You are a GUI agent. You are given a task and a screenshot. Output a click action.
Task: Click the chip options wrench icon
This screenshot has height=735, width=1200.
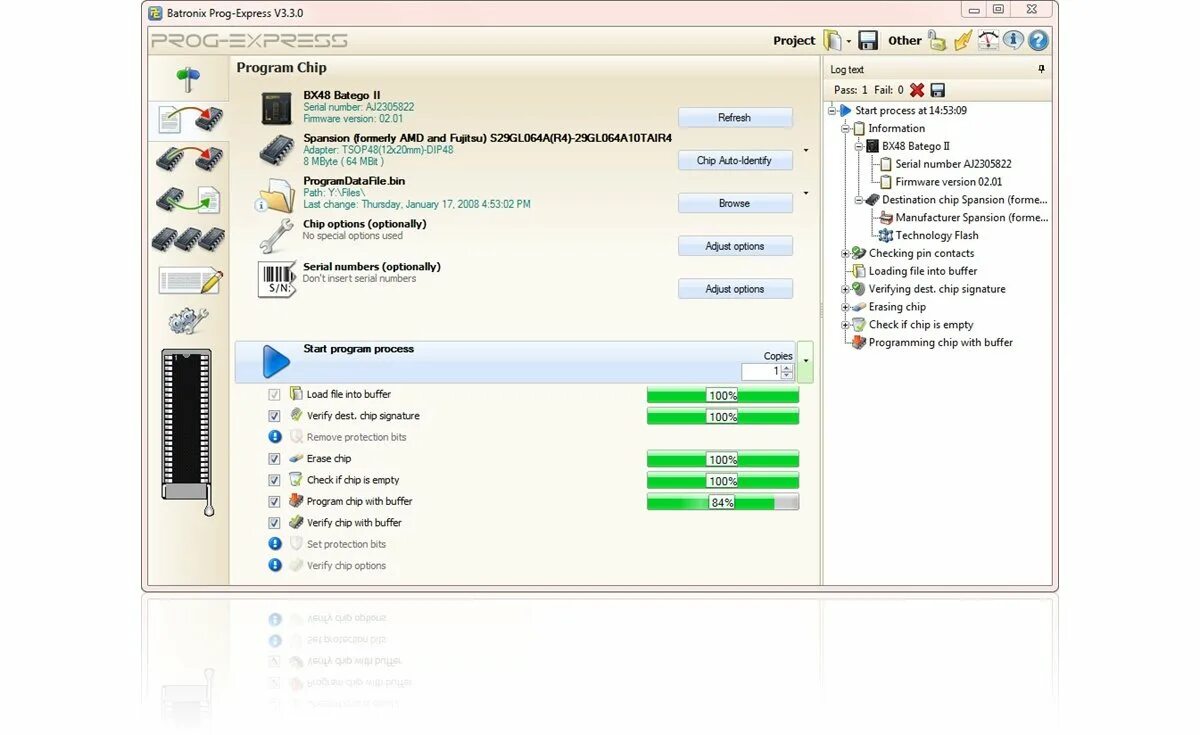pos(276,236)
